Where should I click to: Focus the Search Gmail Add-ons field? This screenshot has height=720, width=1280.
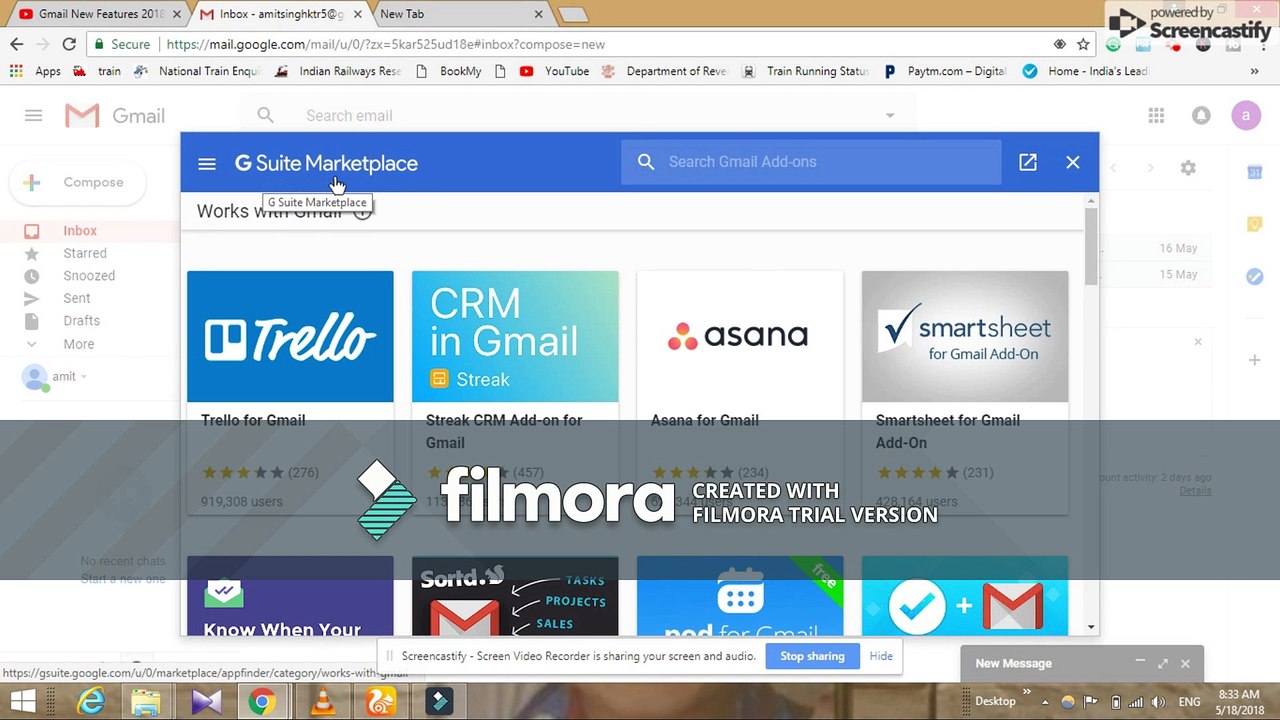(x=811, y=162)
